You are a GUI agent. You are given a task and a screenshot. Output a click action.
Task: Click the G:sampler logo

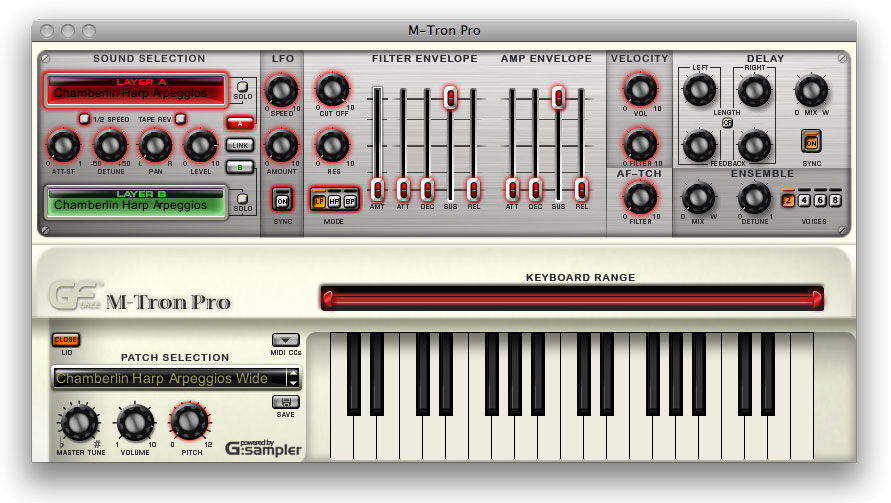point(263,448)
